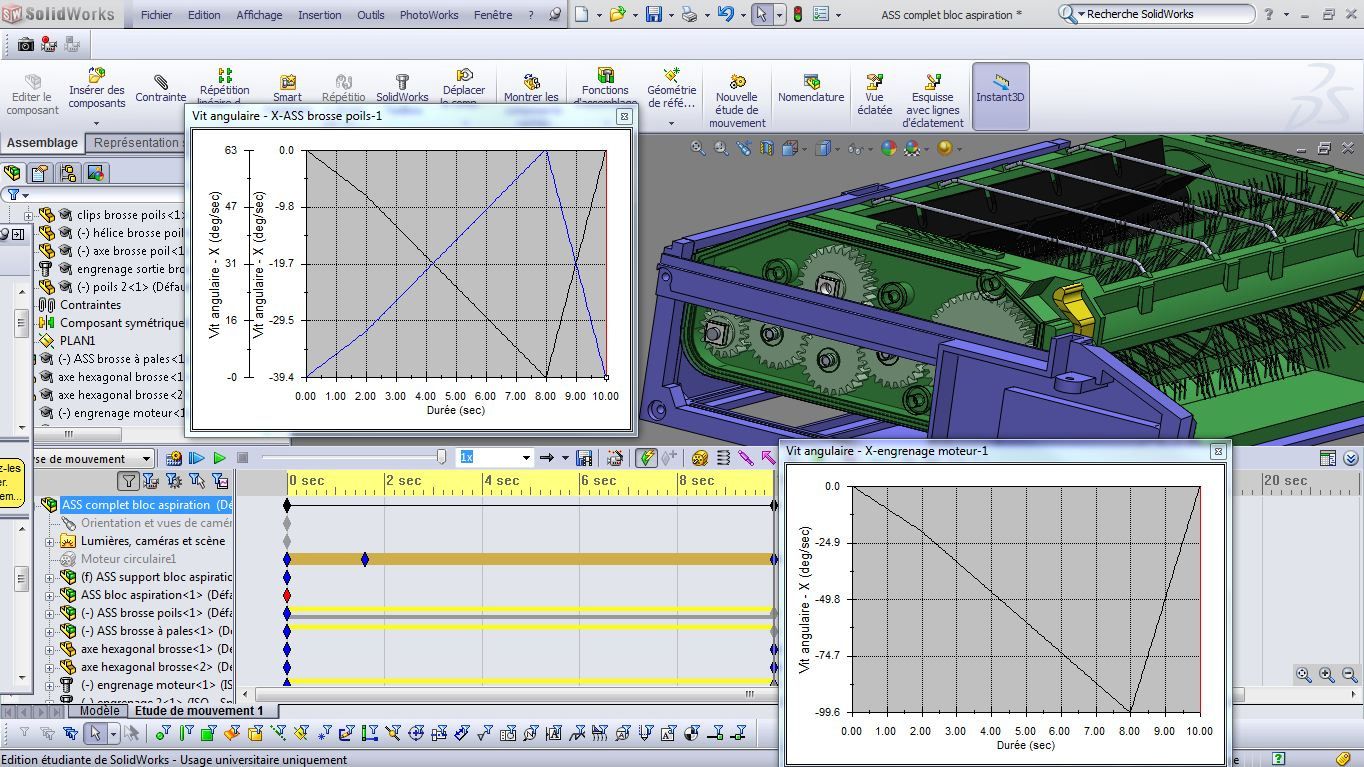The width and height of the screenshot is (1364, 767).
Task: Play the motion study
Action: 219,458
